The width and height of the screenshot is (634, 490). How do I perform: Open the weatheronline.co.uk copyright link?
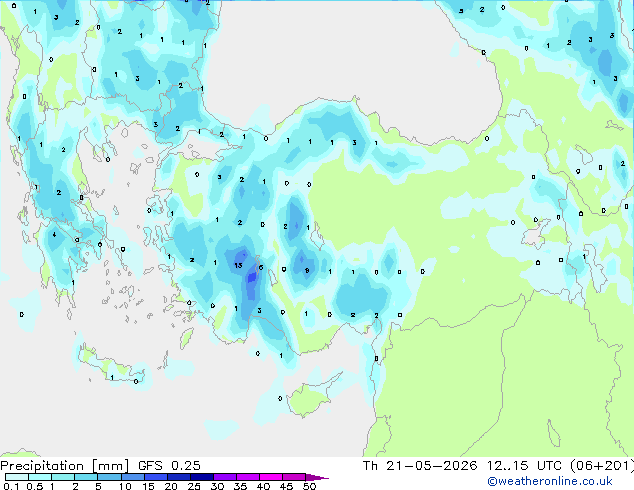click(x=550, y=481)
